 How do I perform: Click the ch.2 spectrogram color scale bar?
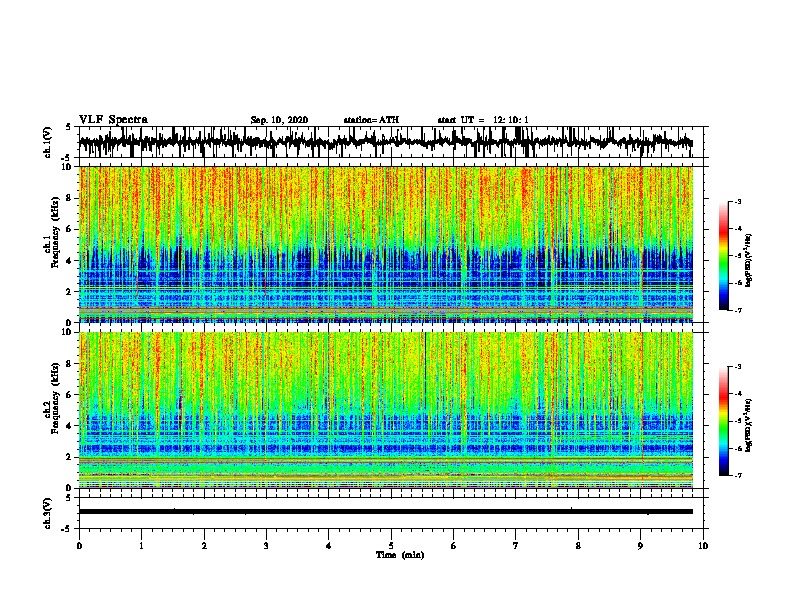[723, 421]
